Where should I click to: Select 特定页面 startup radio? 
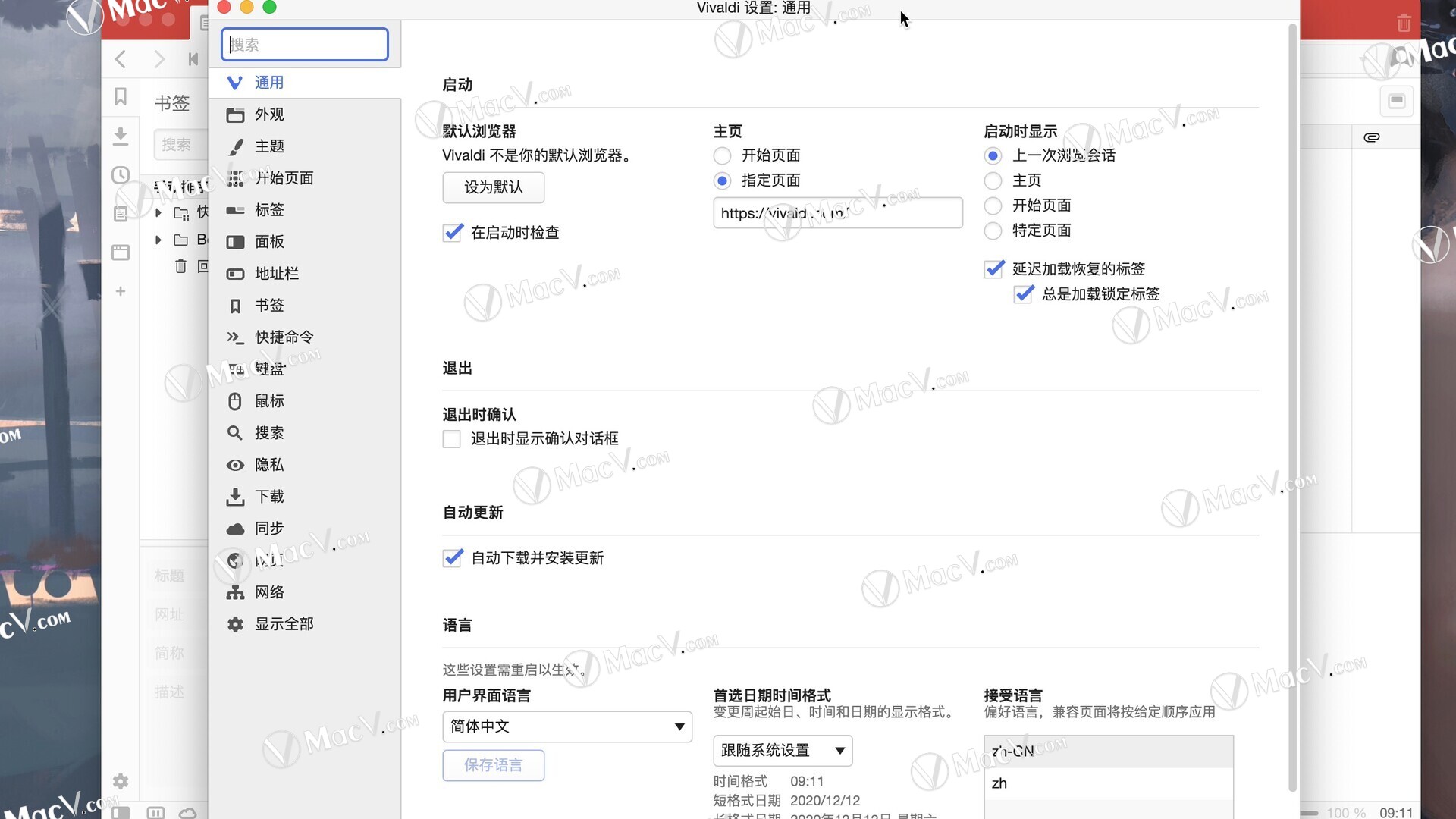coord(993,231)
